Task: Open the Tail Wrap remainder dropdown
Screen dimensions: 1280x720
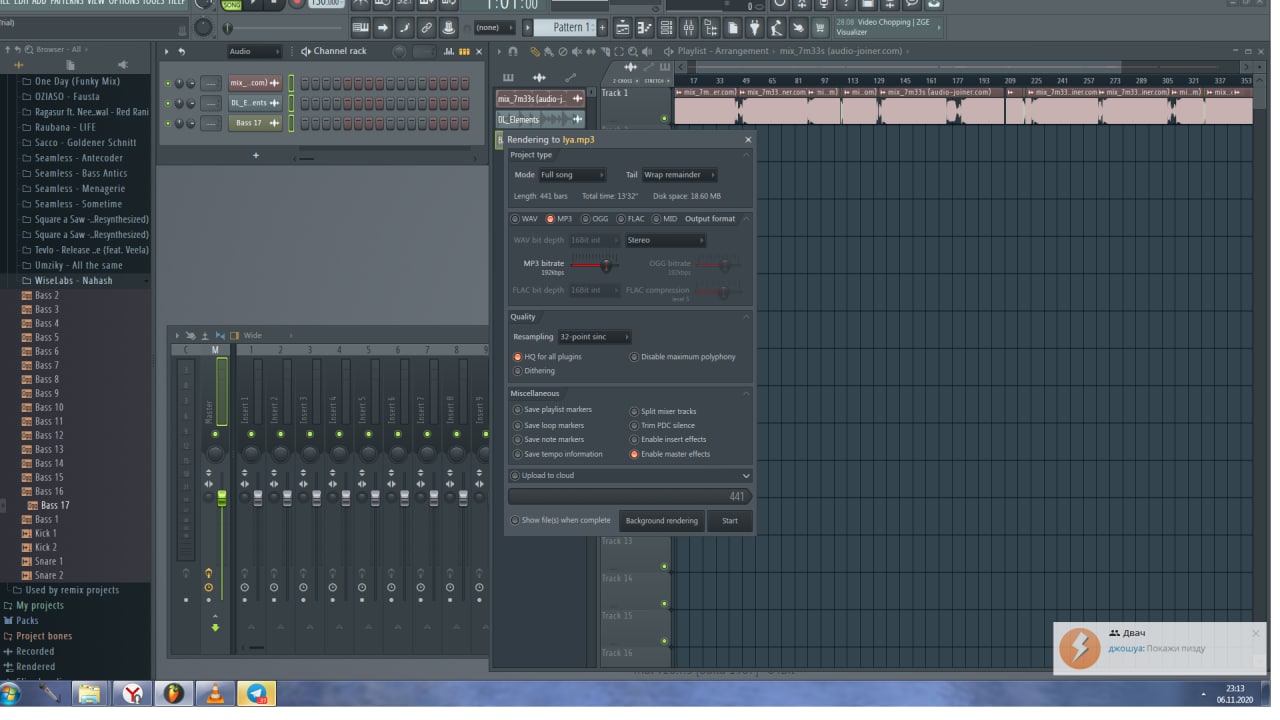Action: (679, 175)
